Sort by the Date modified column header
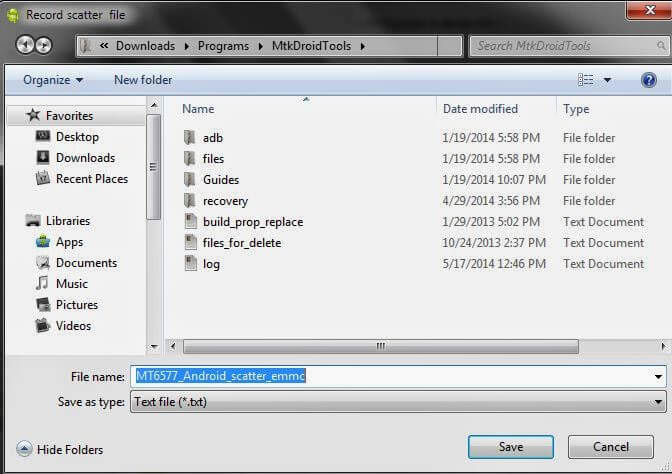The height and width of the screenshot is (474, 672). tap(480, 109)
